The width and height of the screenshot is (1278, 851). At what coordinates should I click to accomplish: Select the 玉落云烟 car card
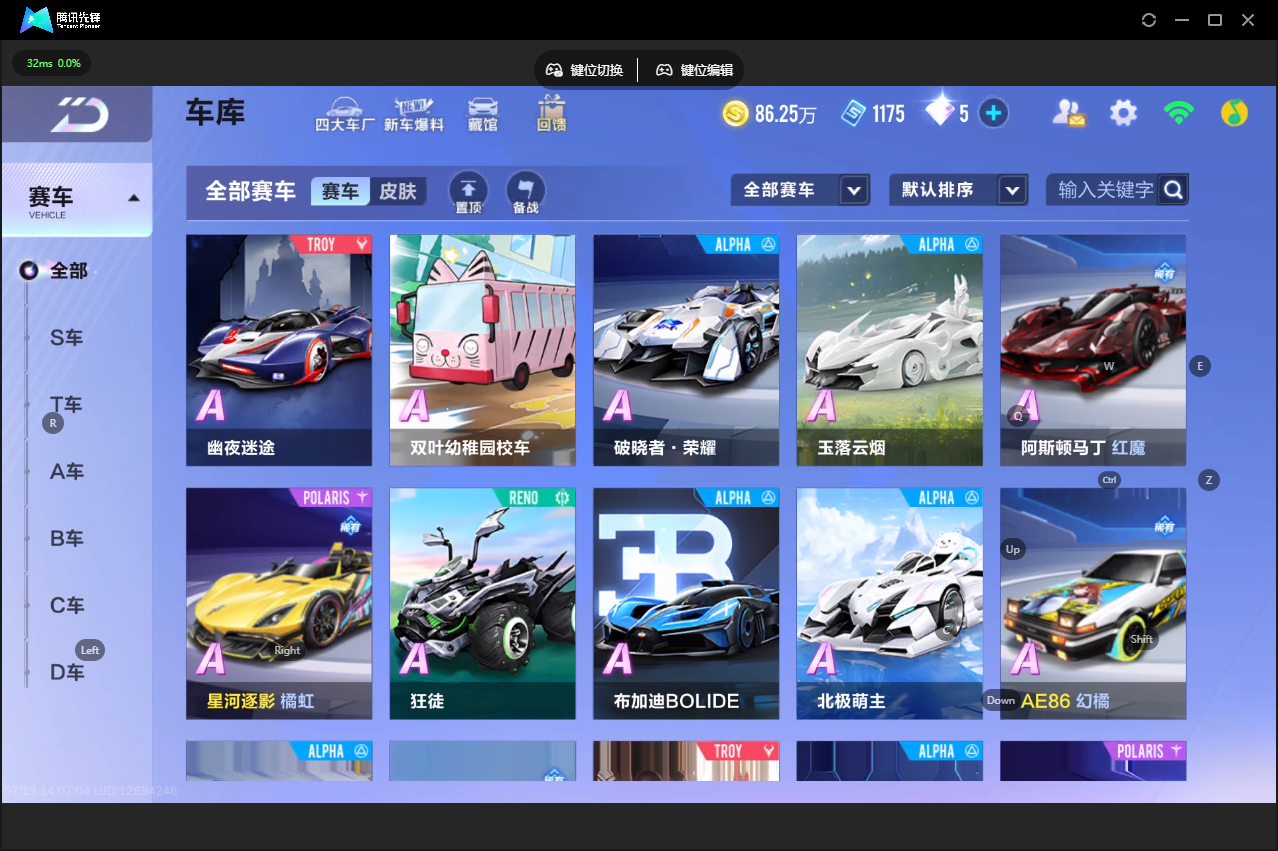(889, 350)
